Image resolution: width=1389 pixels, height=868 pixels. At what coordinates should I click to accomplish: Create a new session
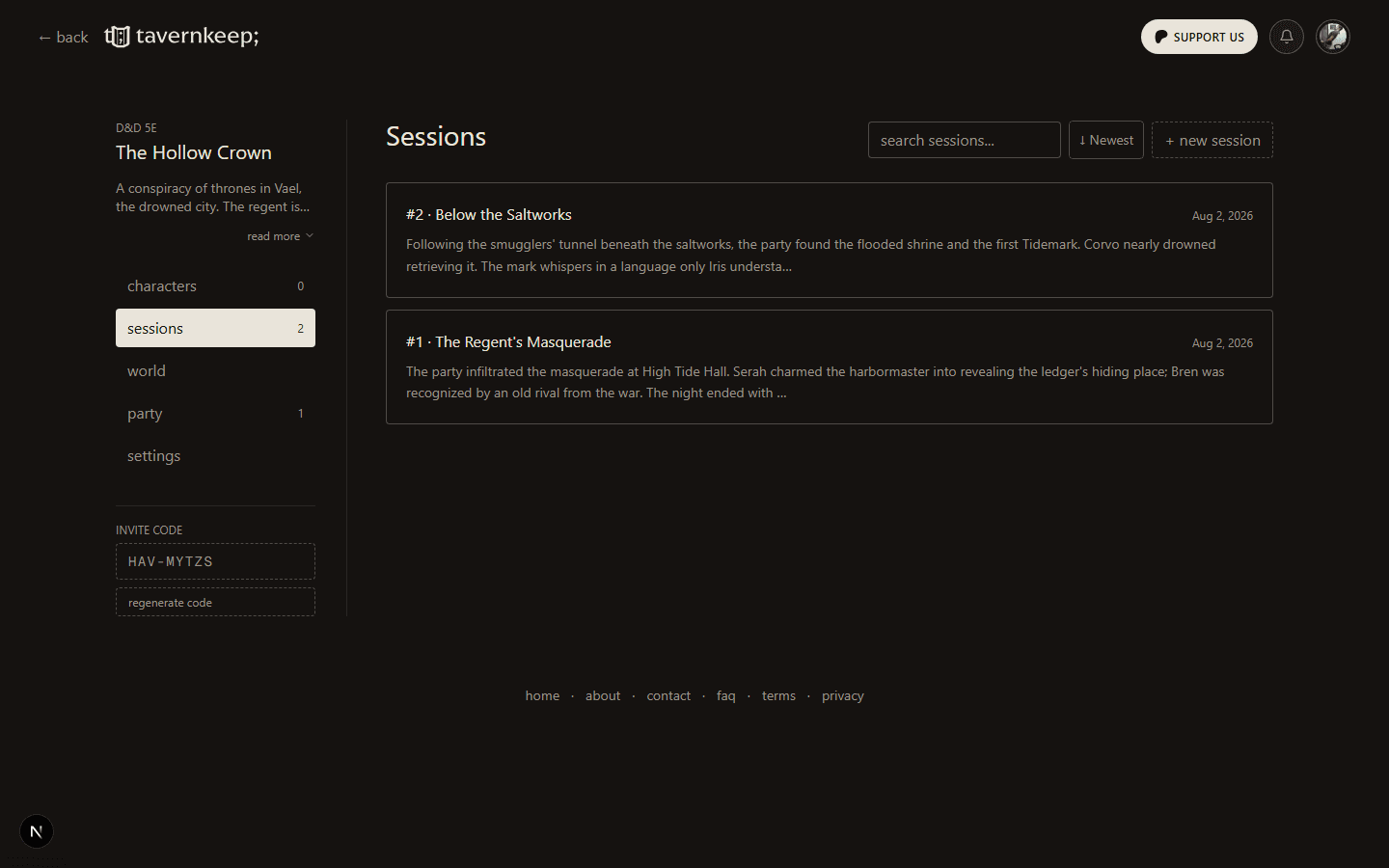1212,140
